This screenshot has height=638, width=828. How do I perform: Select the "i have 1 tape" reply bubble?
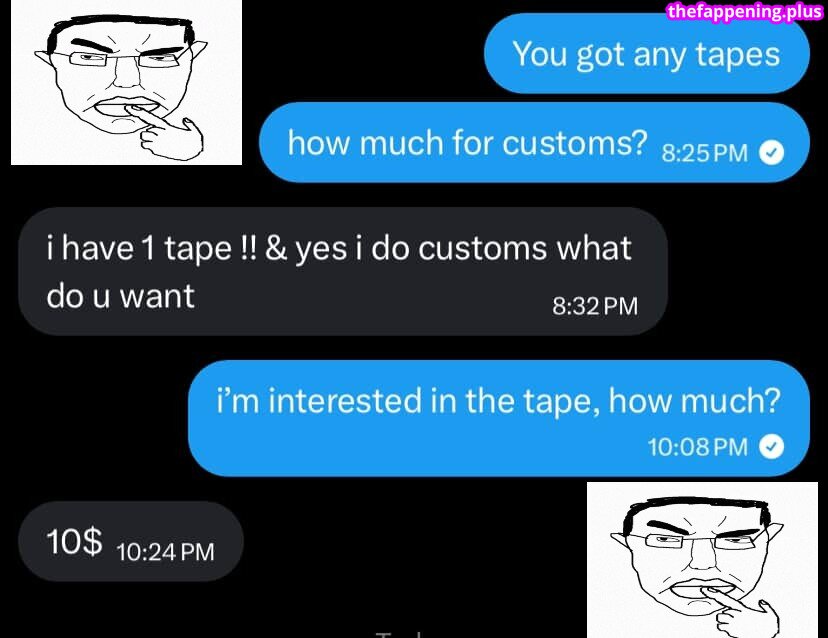pyautogui.click(x=343, y=271)
